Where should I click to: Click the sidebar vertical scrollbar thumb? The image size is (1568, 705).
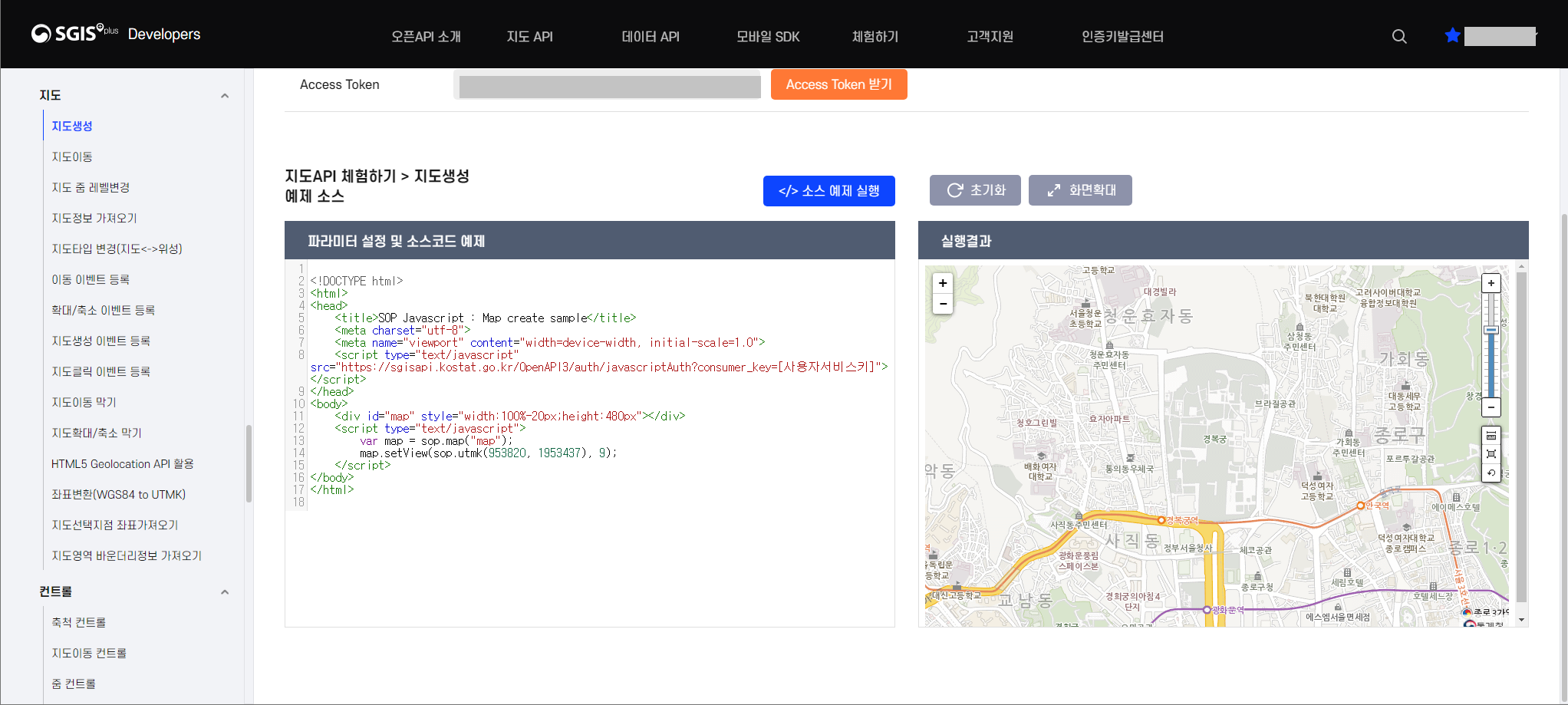249,463
